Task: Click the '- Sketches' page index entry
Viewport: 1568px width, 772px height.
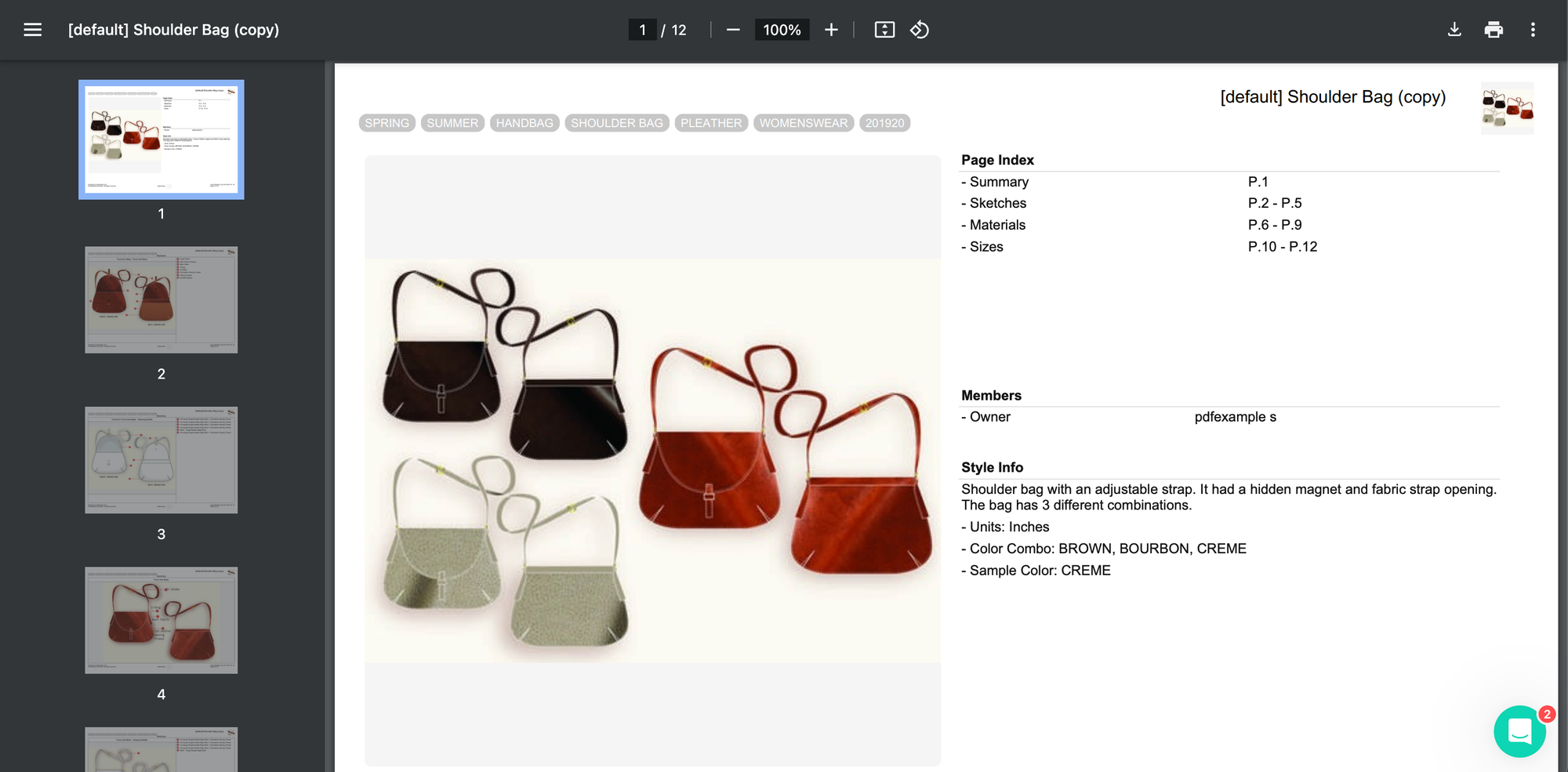Action: 994,203
